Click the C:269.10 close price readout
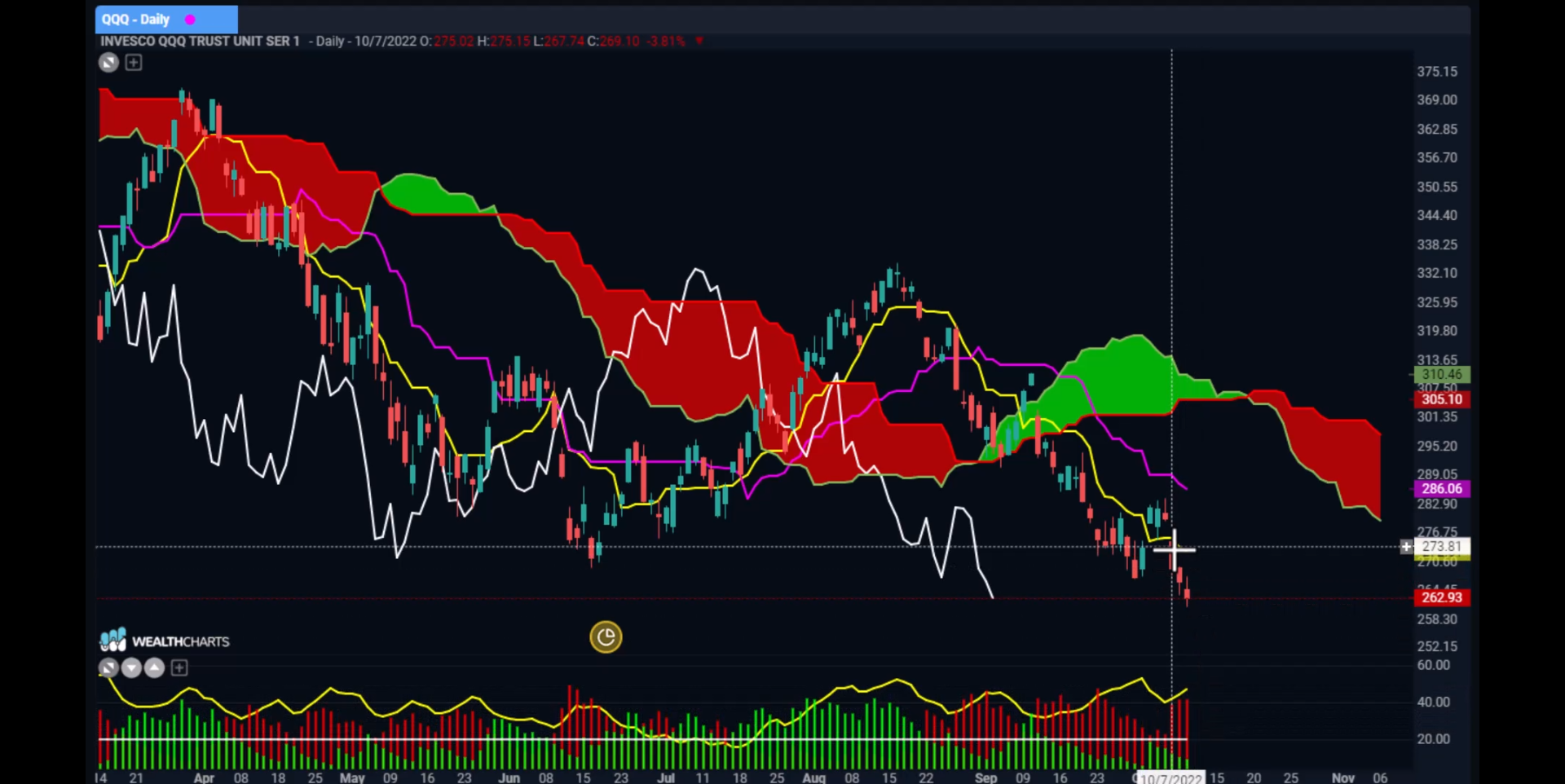The height and width of the screenshot is (784, 1565). tap(614, 41)
